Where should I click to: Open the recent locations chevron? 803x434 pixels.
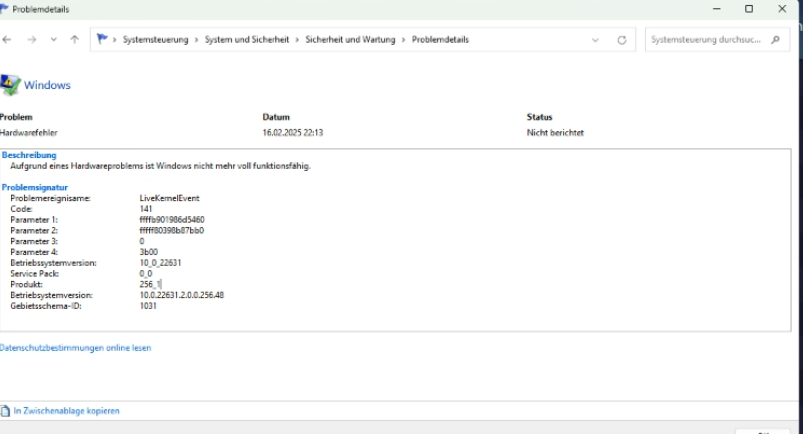53,39
